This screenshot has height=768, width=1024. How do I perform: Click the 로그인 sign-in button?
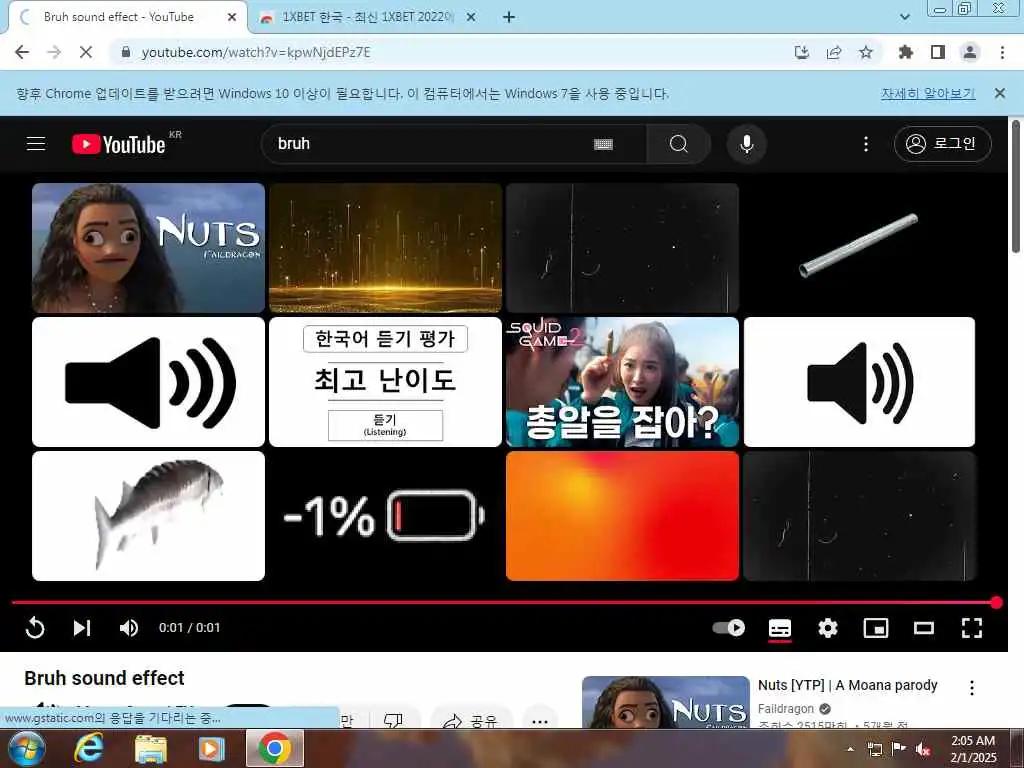click(x=942, y=144)
